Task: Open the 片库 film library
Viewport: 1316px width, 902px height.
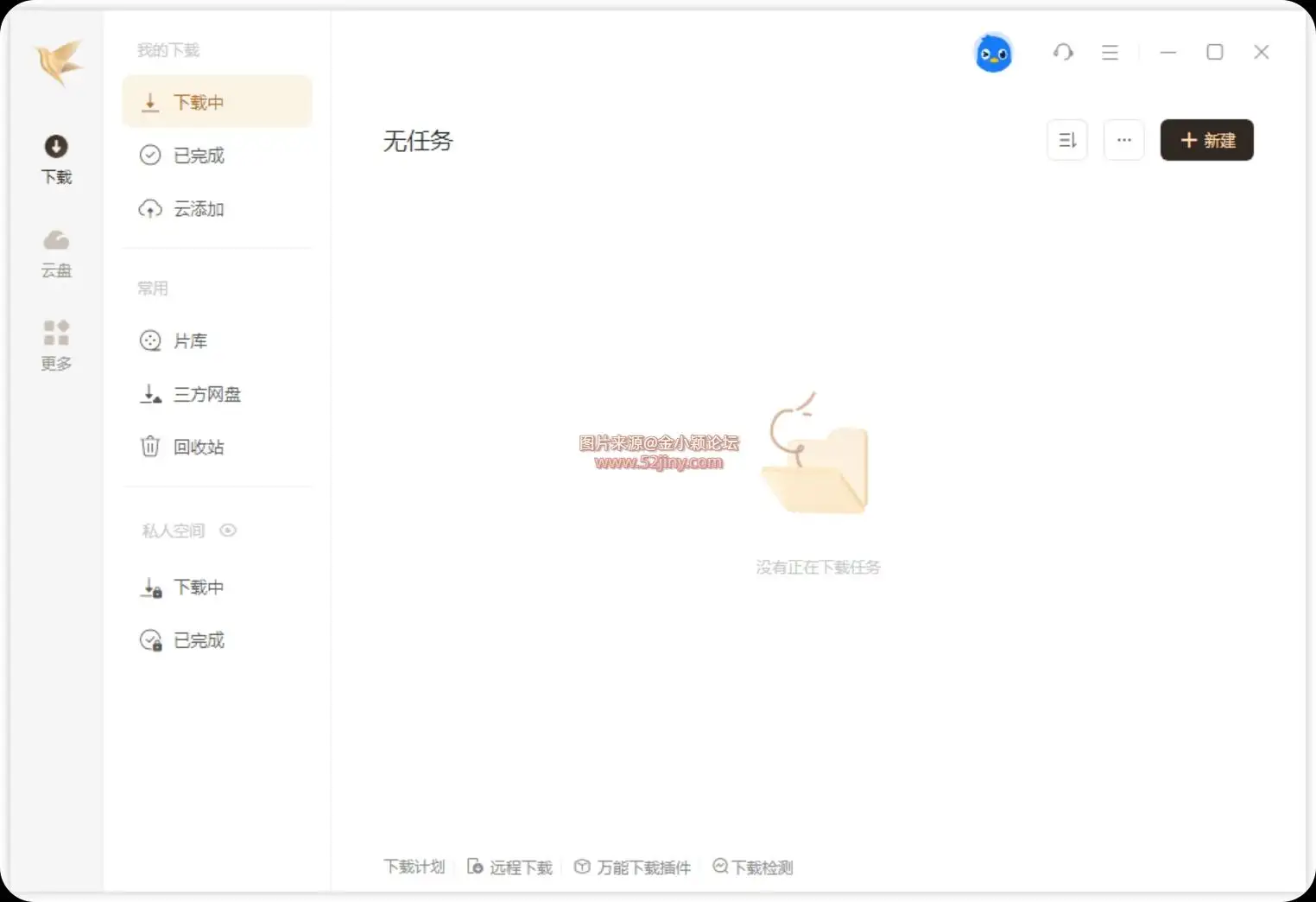Action: coord(190,341)
